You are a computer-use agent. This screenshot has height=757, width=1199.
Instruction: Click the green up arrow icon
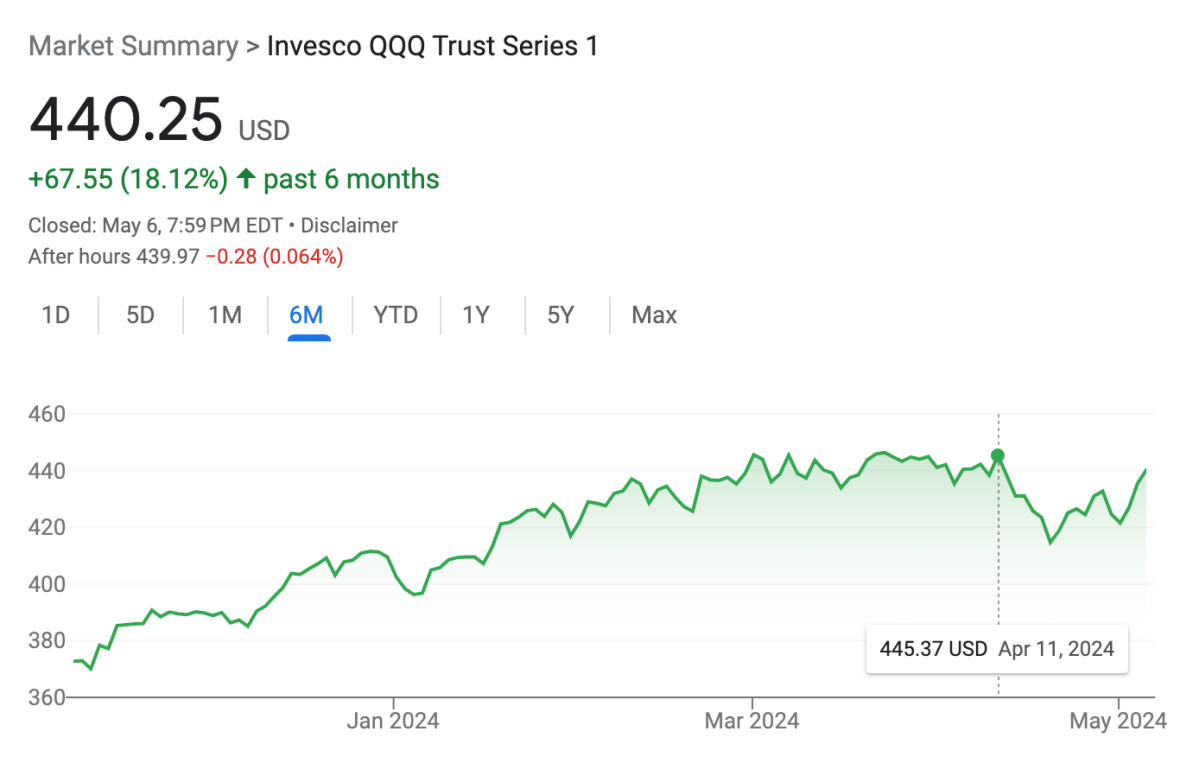[246, 180]
